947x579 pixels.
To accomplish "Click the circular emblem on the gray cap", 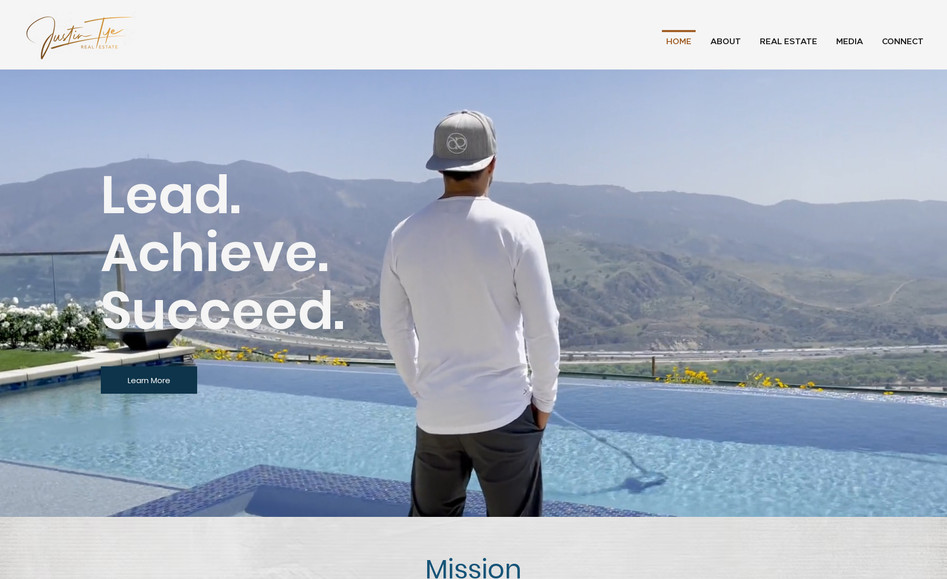I will pos(457,143).
